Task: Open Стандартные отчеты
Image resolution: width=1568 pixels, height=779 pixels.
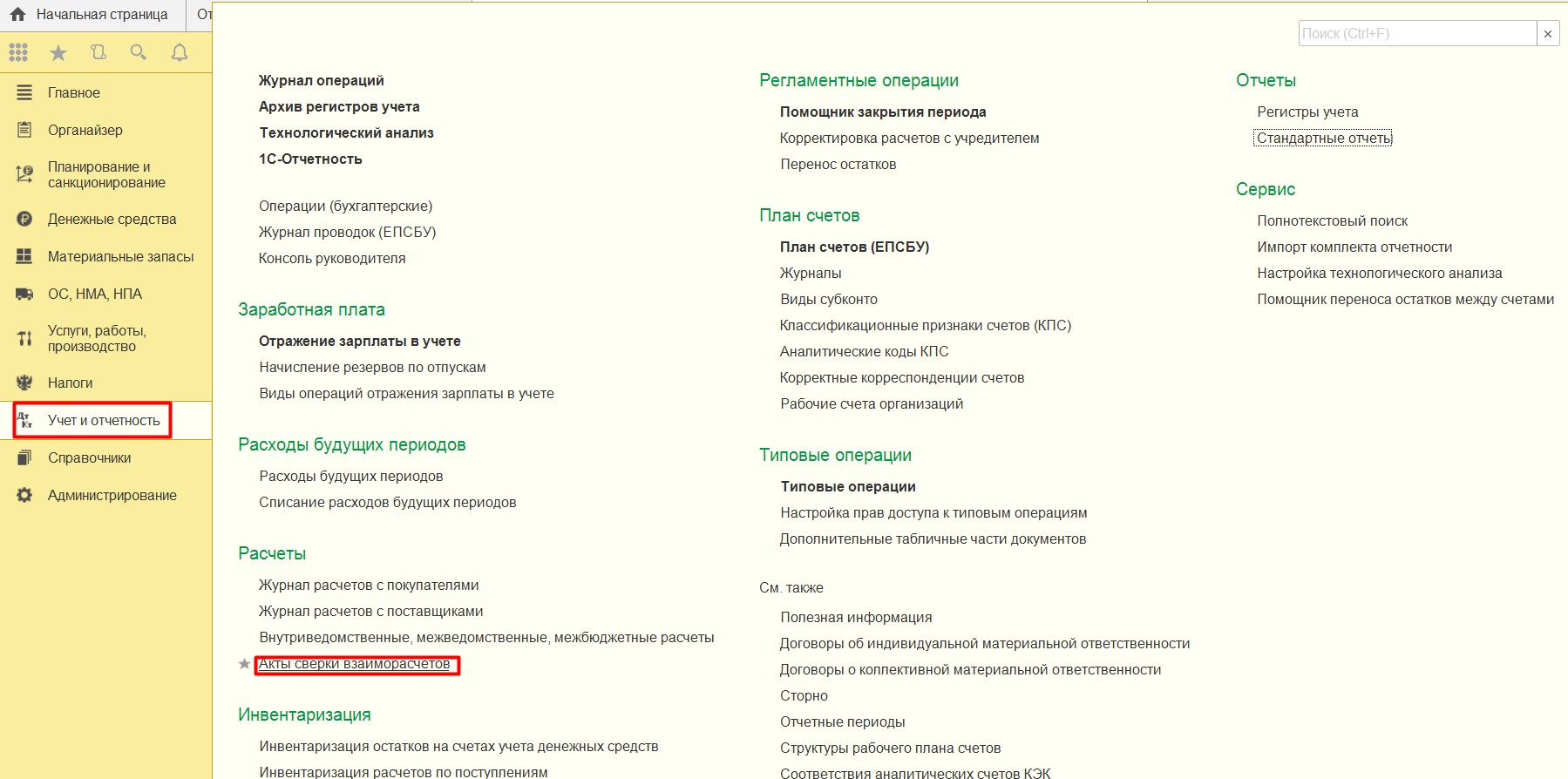Action: (x=1323, y=138)
